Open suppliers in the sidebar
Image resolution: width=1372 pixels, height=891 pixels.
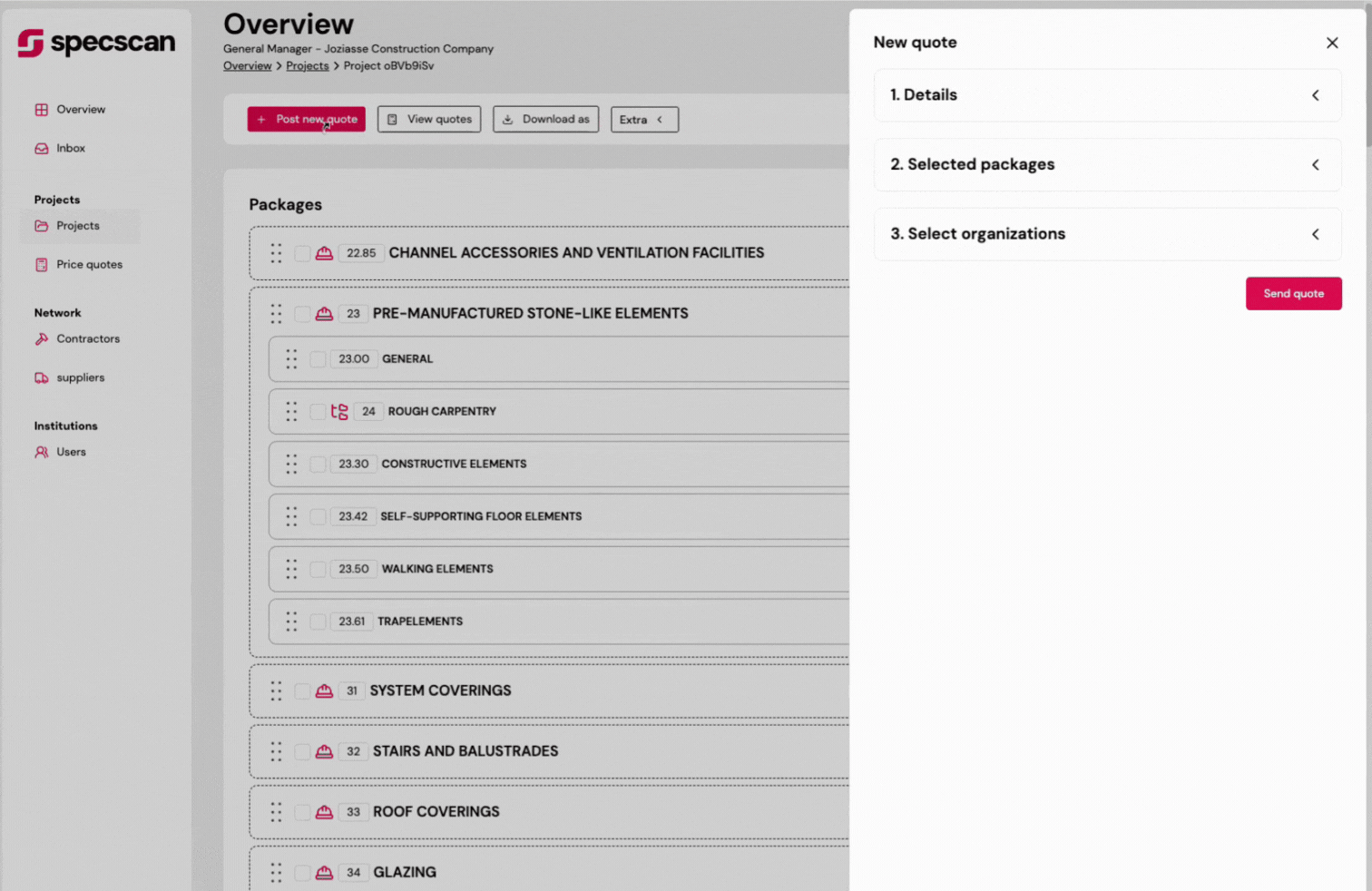(x=80, y=378)
